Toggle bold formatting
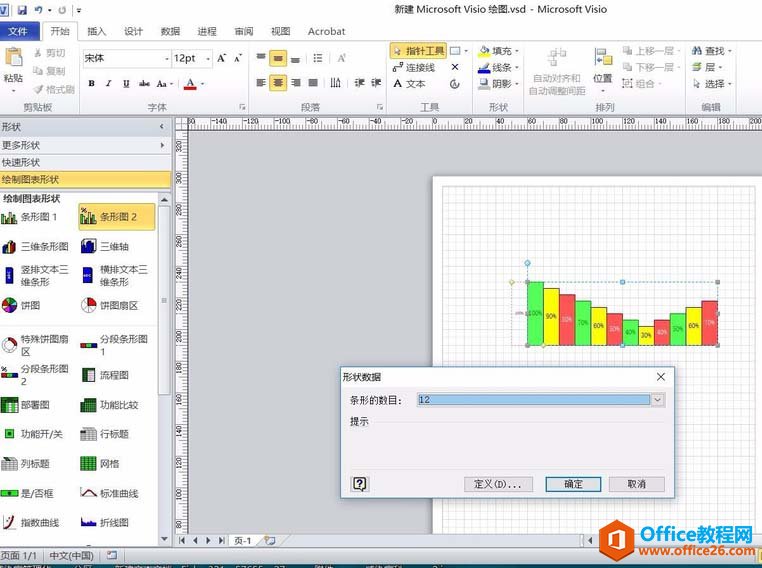Viewport: 762px width, 568px height. pos(92,84)
